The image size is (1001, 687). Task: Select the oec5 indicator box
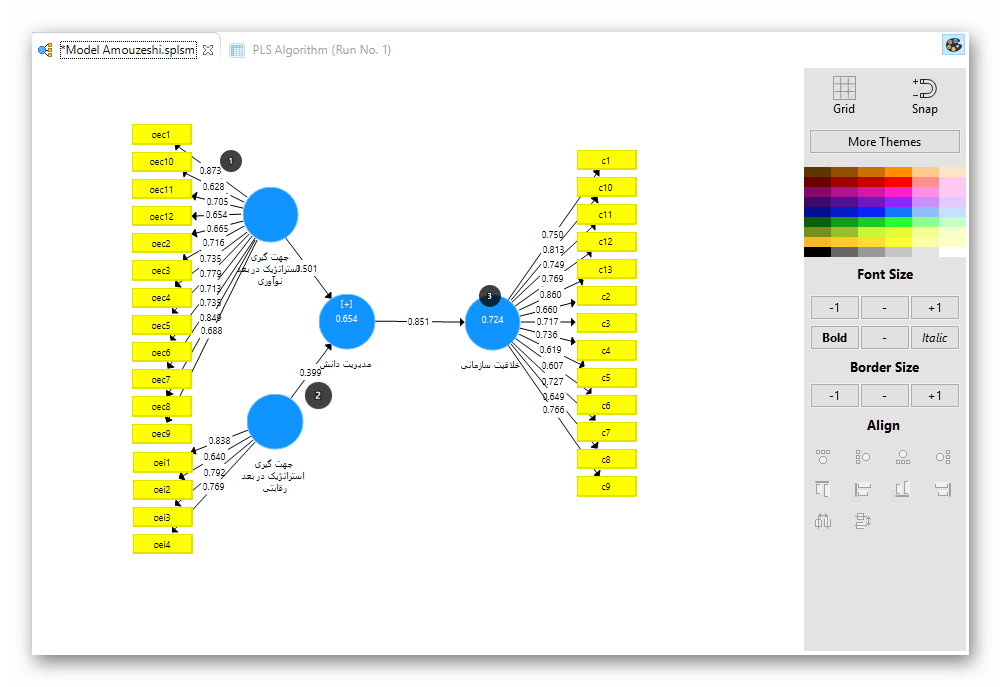(162, 326)
